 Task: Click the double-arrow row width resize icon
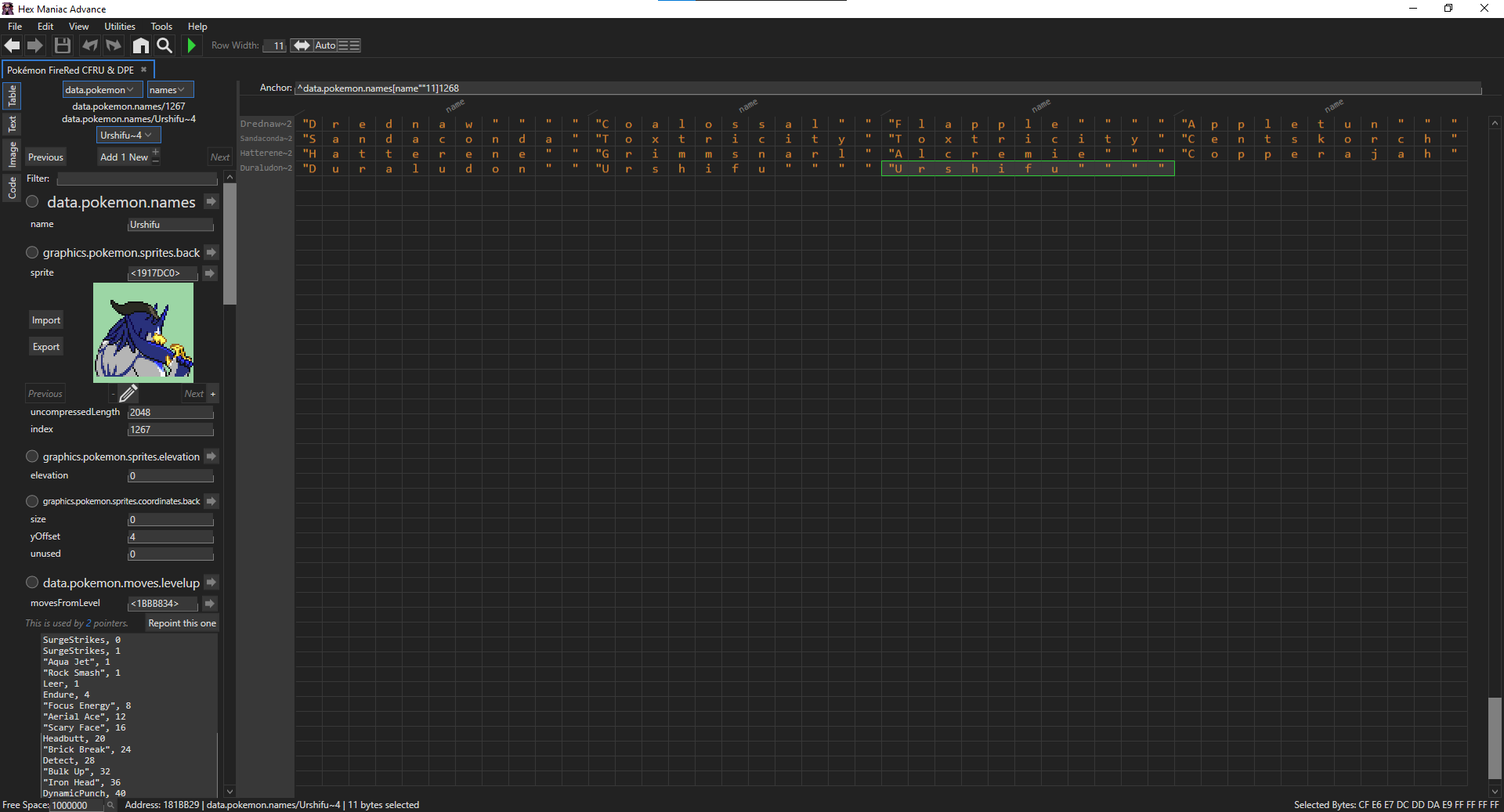[x=302, y=45]
